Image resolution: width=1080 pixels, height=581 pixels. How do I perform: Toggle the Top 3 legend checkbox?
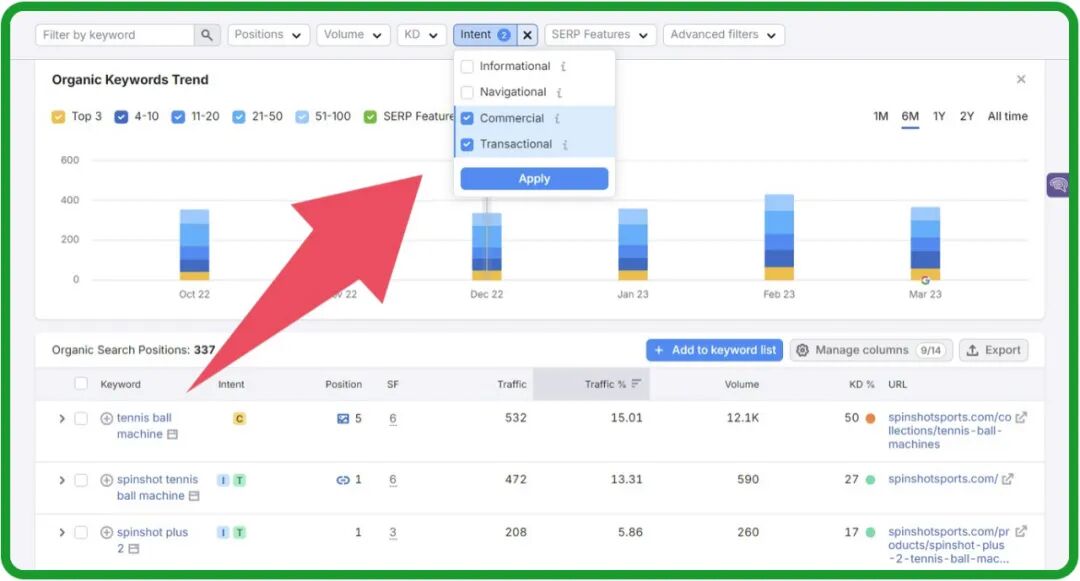[x=59, y=117]
